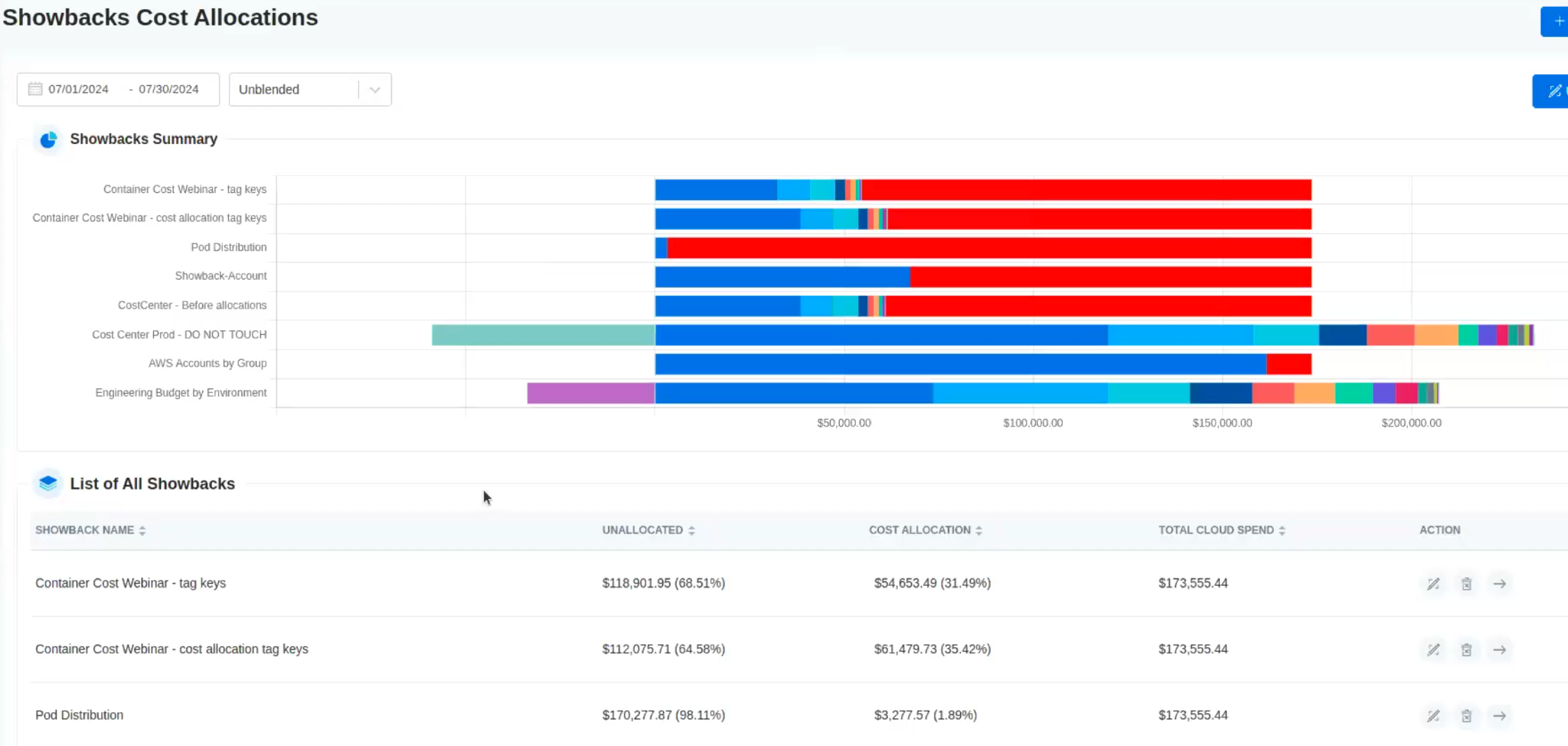The image size is (1568, 746).
Task: Click the red segment of AWS Accounts by Group bar
Action: [x=1289, y=364]
